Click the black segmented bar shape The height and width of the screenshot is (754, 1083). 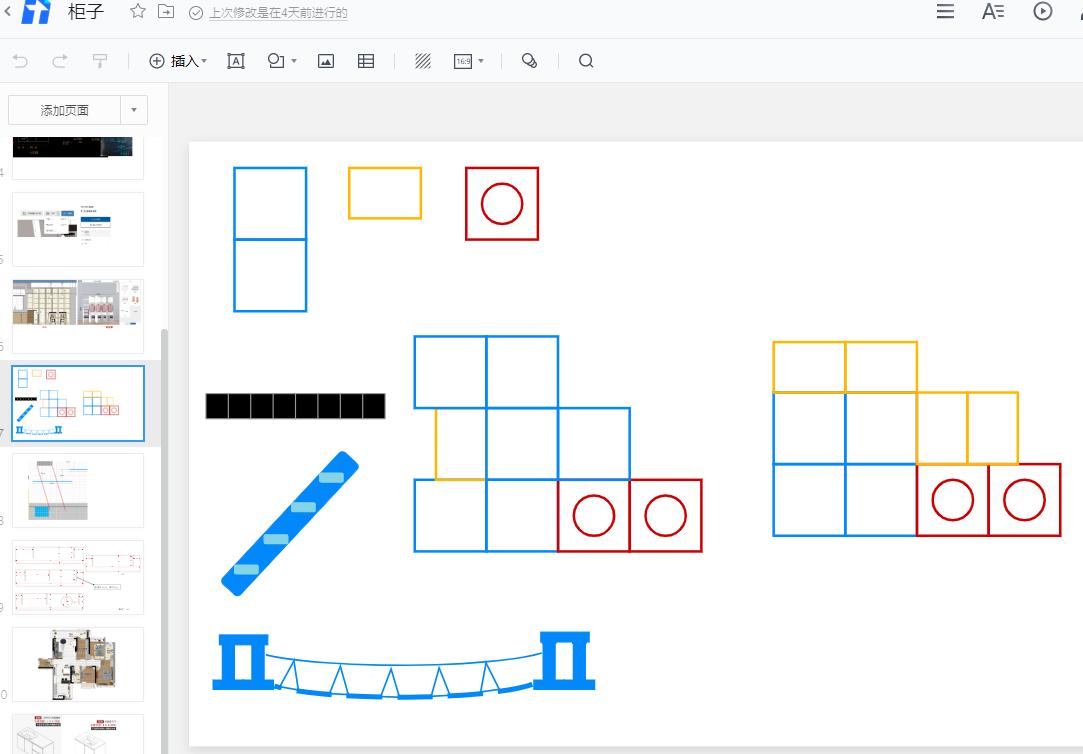tap(295, 406)
